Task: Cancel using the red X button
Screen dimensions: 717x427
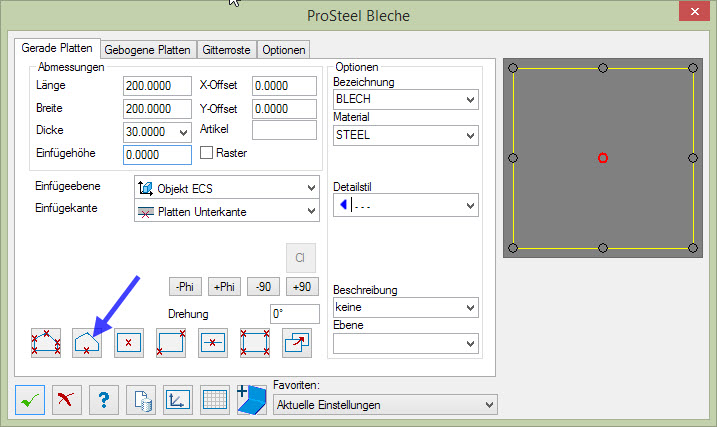Action: click(x=67, y=400)
